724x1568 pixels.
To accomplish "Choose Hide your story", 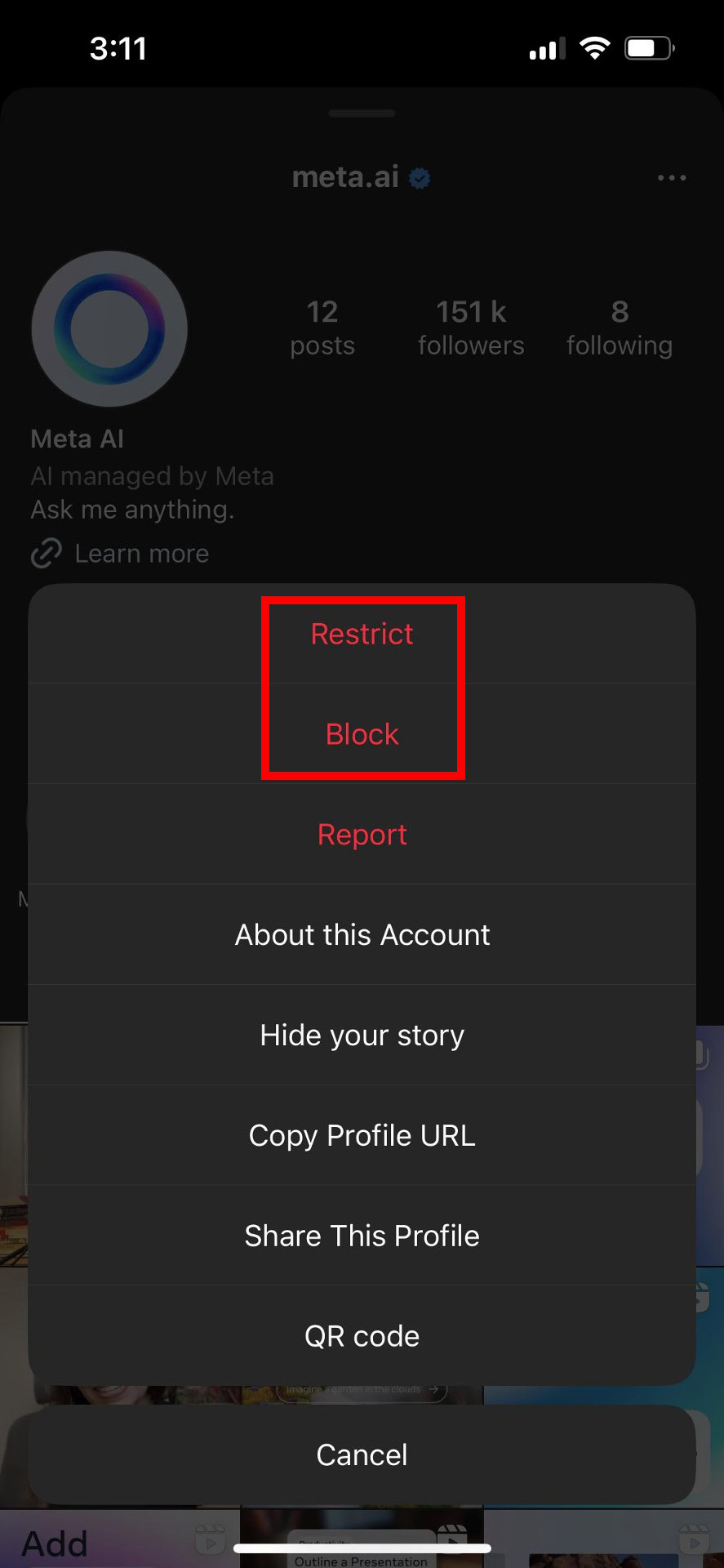I will tap(362, 1035).
